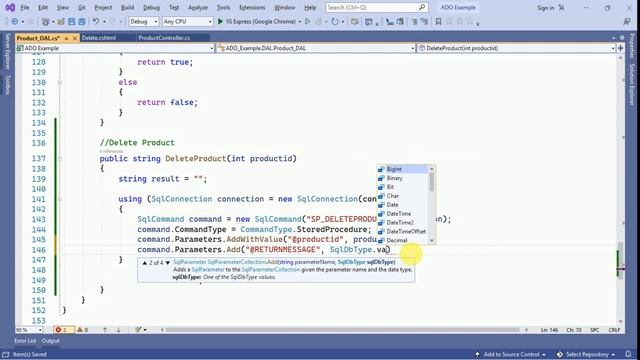Select Bigint in the IntelliSense list
This screenshot has width=640, height=360.
point(402,169)
